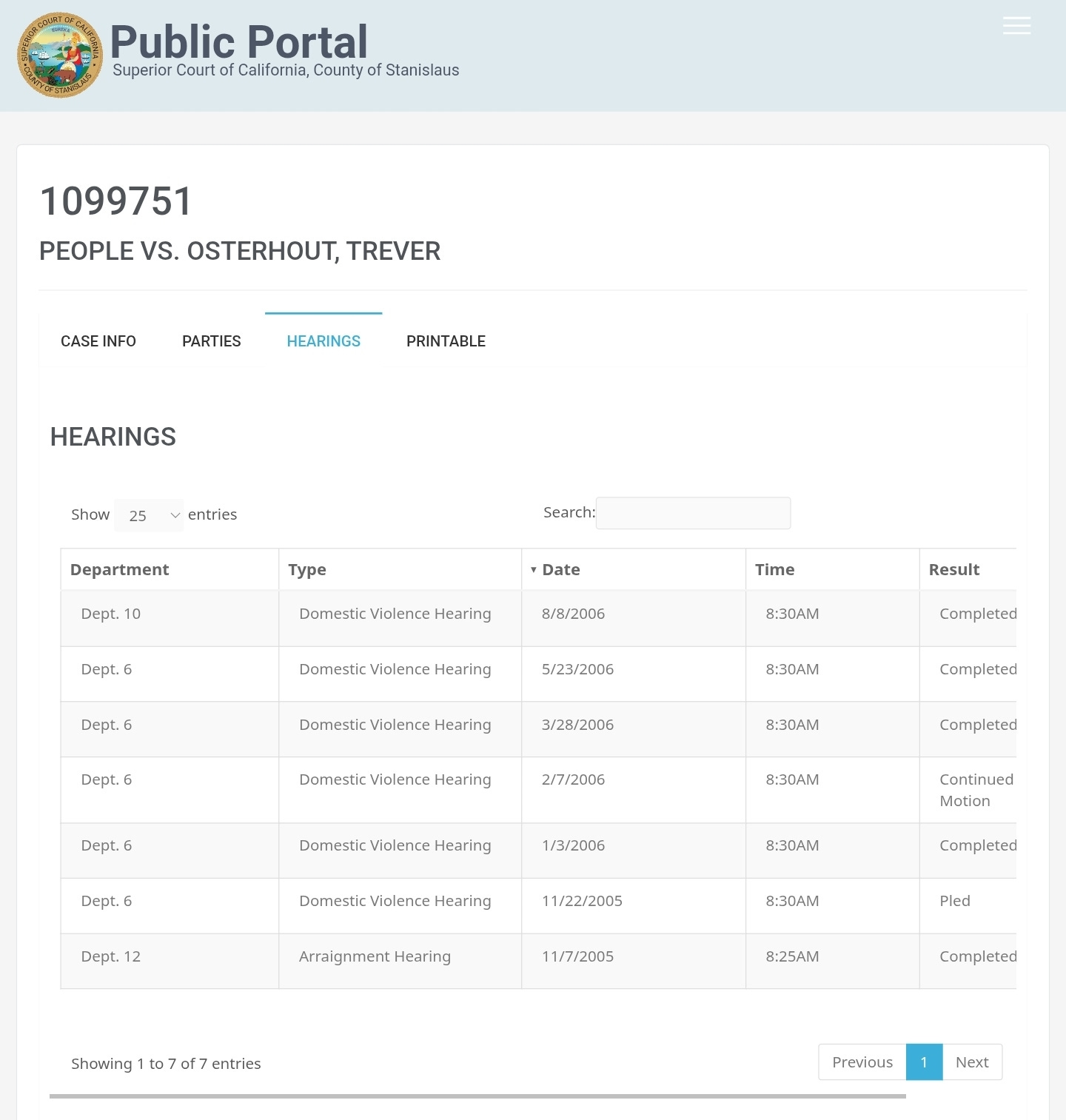The width and height of the screenshot is (1066, 1120).
Task: Select the Dept. 10 cell
Action: click(170, 618)
